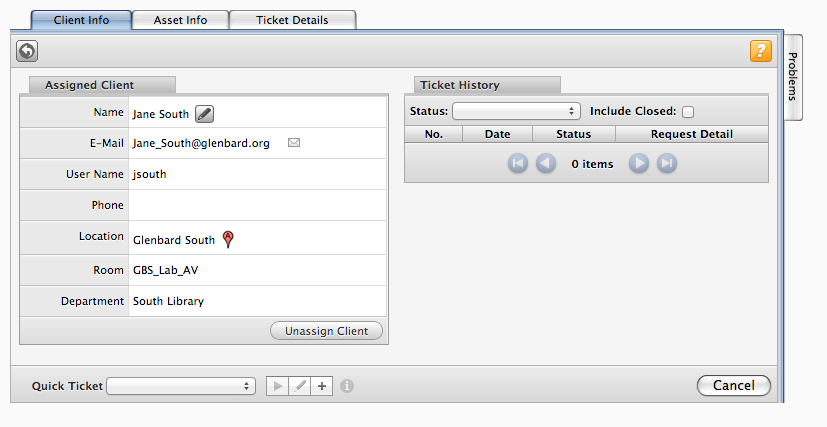
Task: Enable the Include Closed checkbox
Action: click(x=688, y=112)
